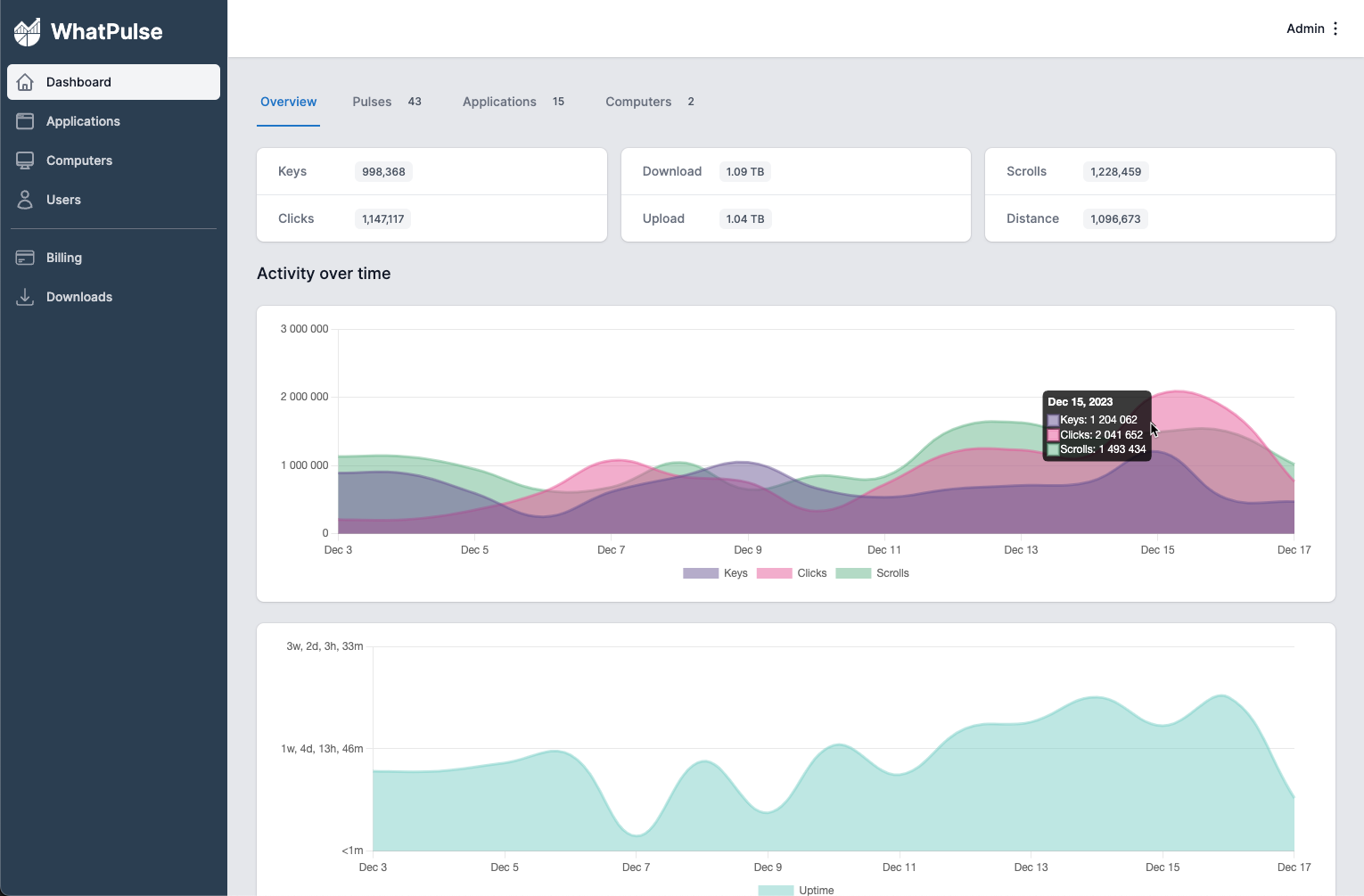Toggle Clicks series in chart legend

792,573
